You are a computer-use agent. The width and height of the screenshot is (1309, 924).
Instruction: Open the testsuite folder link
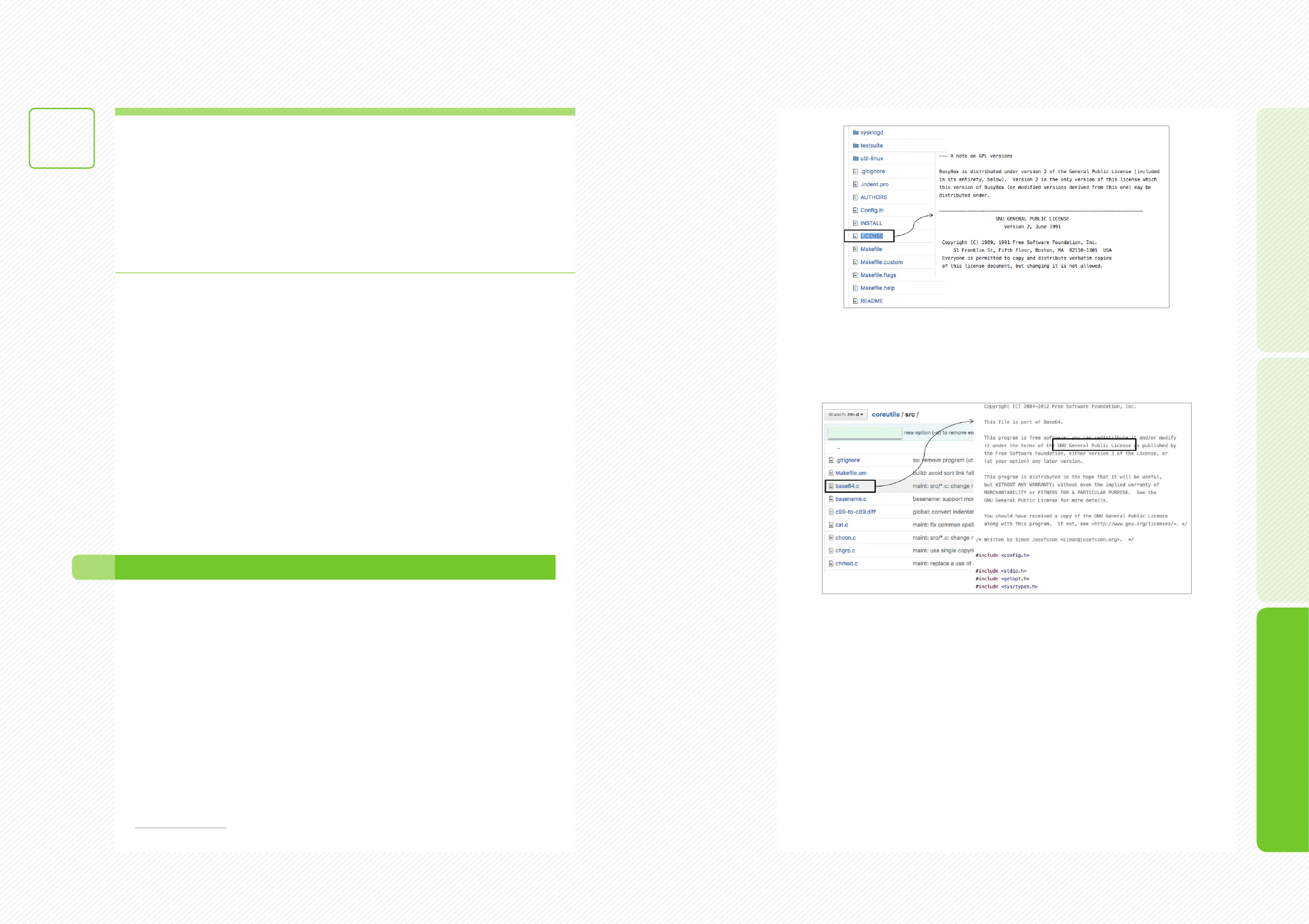point(871,146)
